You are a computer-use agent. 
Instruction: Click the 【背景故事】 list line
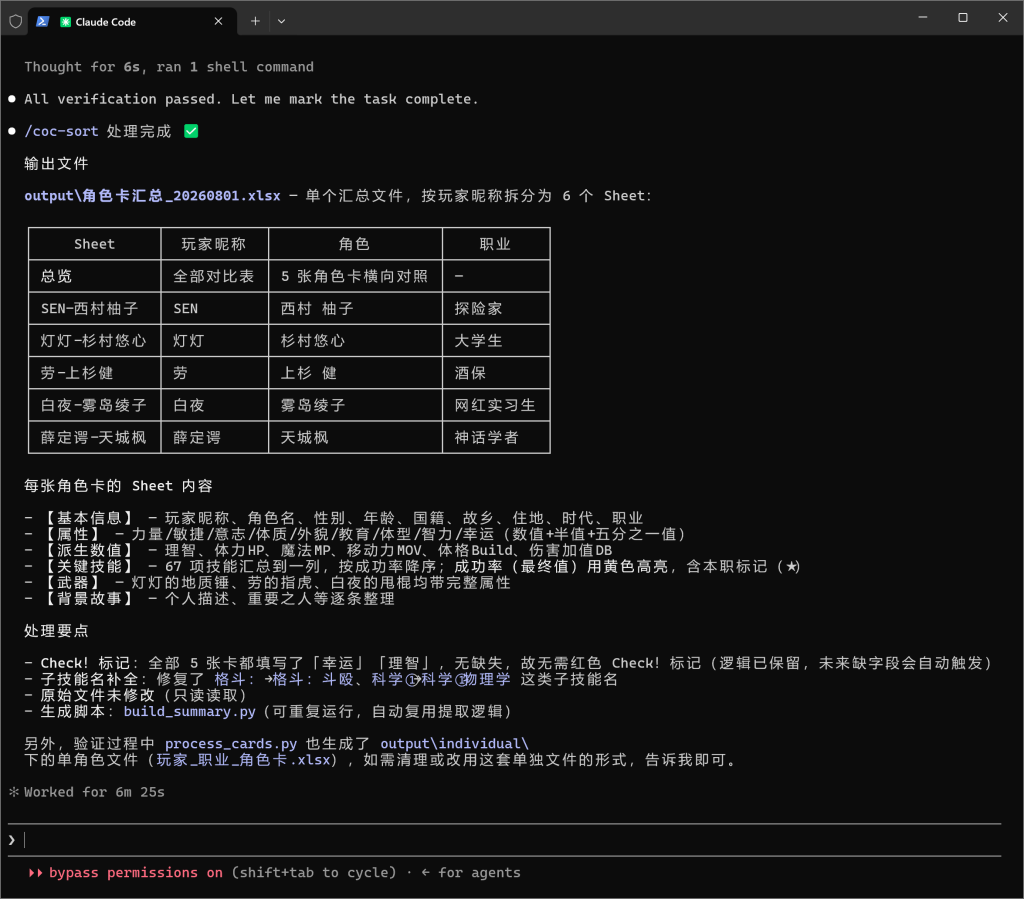pyautogui.click(x=210, y=599)
